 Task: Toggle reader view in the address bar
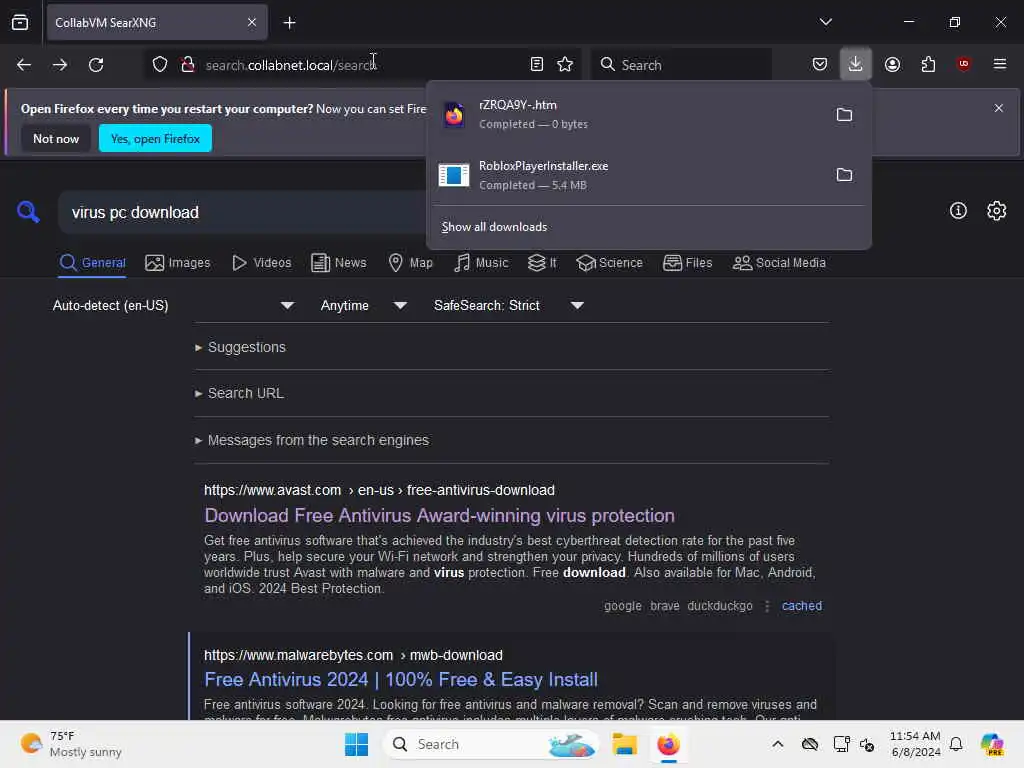[x=537, y=64]
